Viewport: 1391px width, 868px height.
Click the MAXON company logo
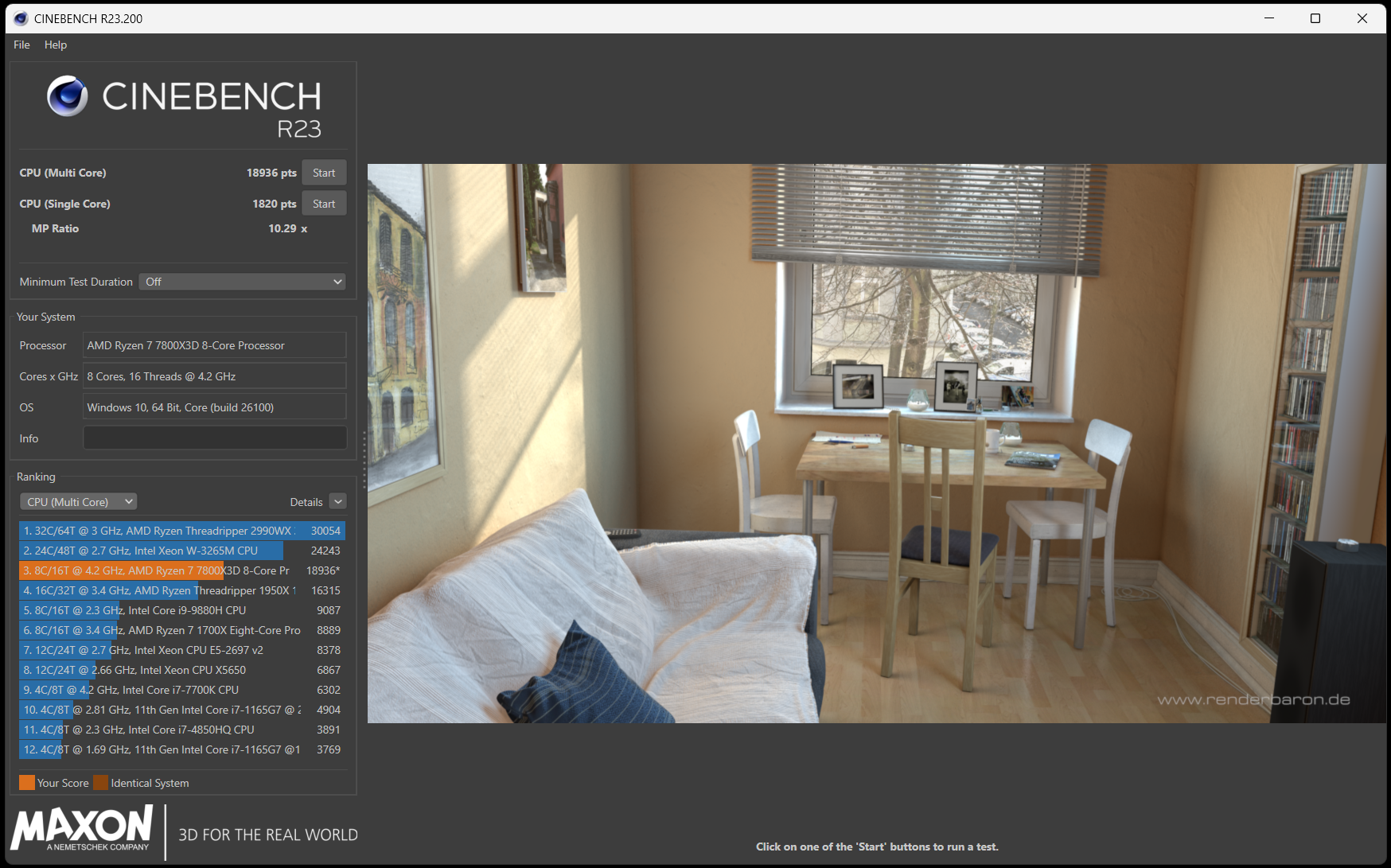(x=82, y=828)
